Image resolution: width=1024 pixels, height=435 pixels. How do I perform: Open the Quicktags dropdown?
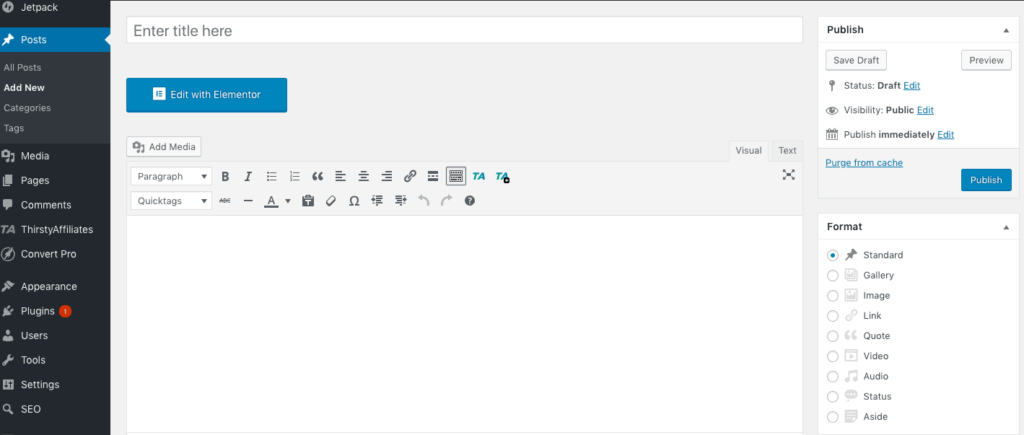pyautogui.click(x=171, y=201)
